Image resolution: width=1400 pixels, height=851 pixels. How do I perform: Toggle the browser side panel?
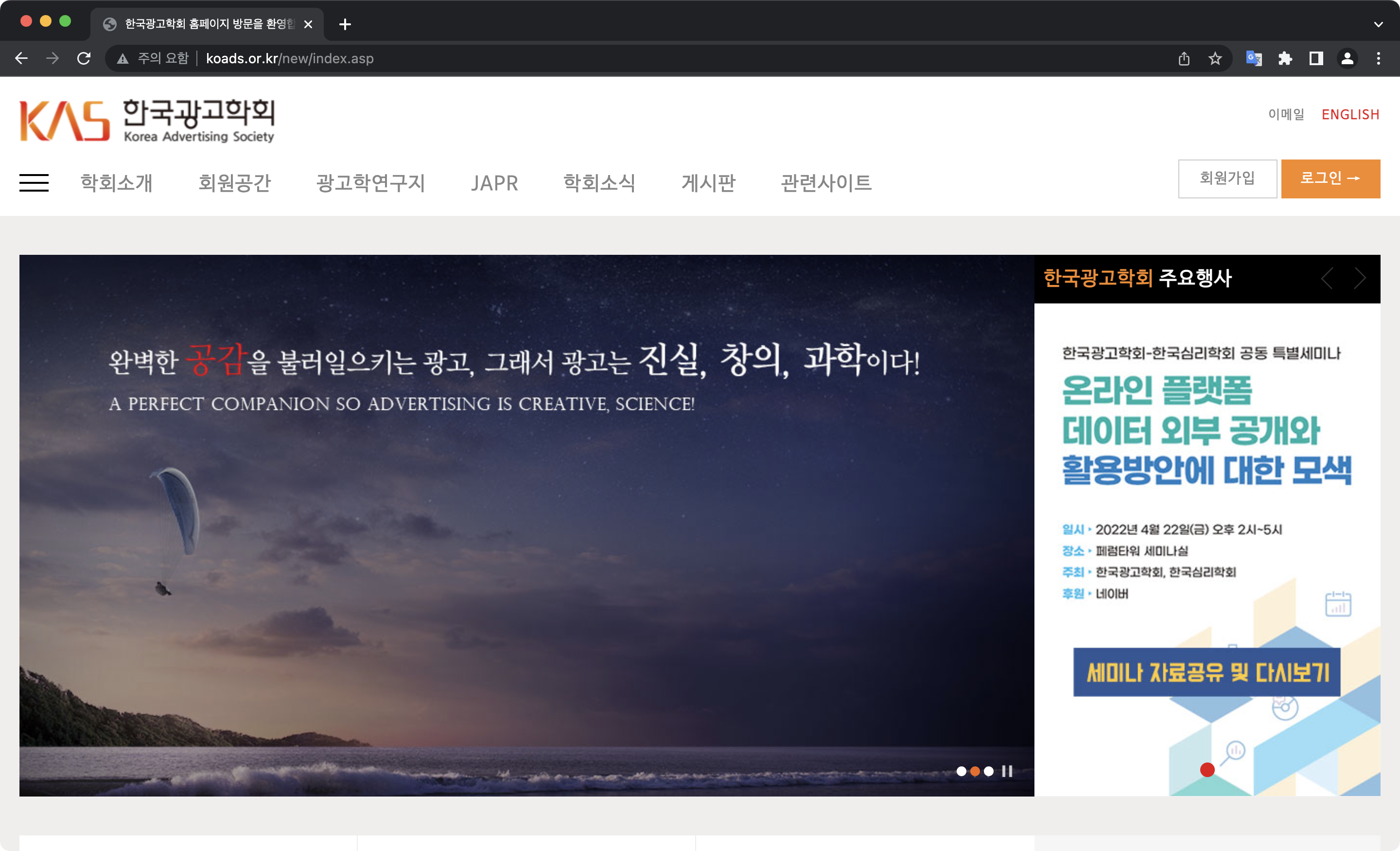click(1316, 58)
